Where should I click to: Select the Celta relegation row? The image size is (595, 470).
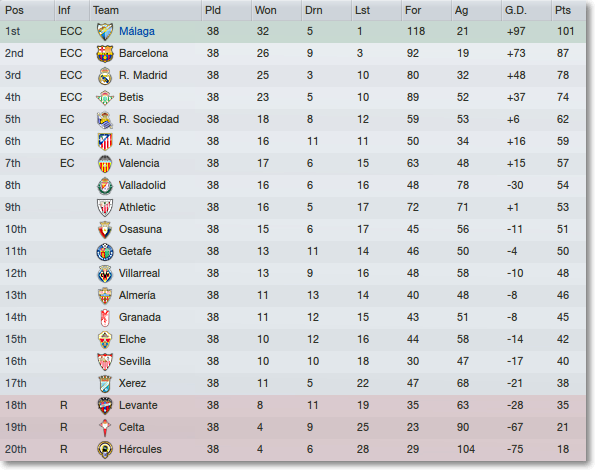pos(293,428)
